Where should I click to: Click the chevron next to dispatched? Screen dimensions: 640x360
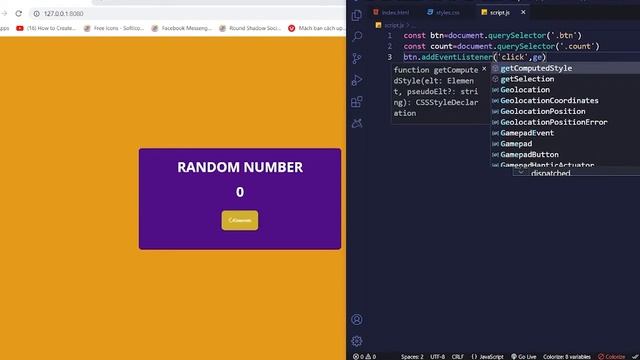coord(521,172)
